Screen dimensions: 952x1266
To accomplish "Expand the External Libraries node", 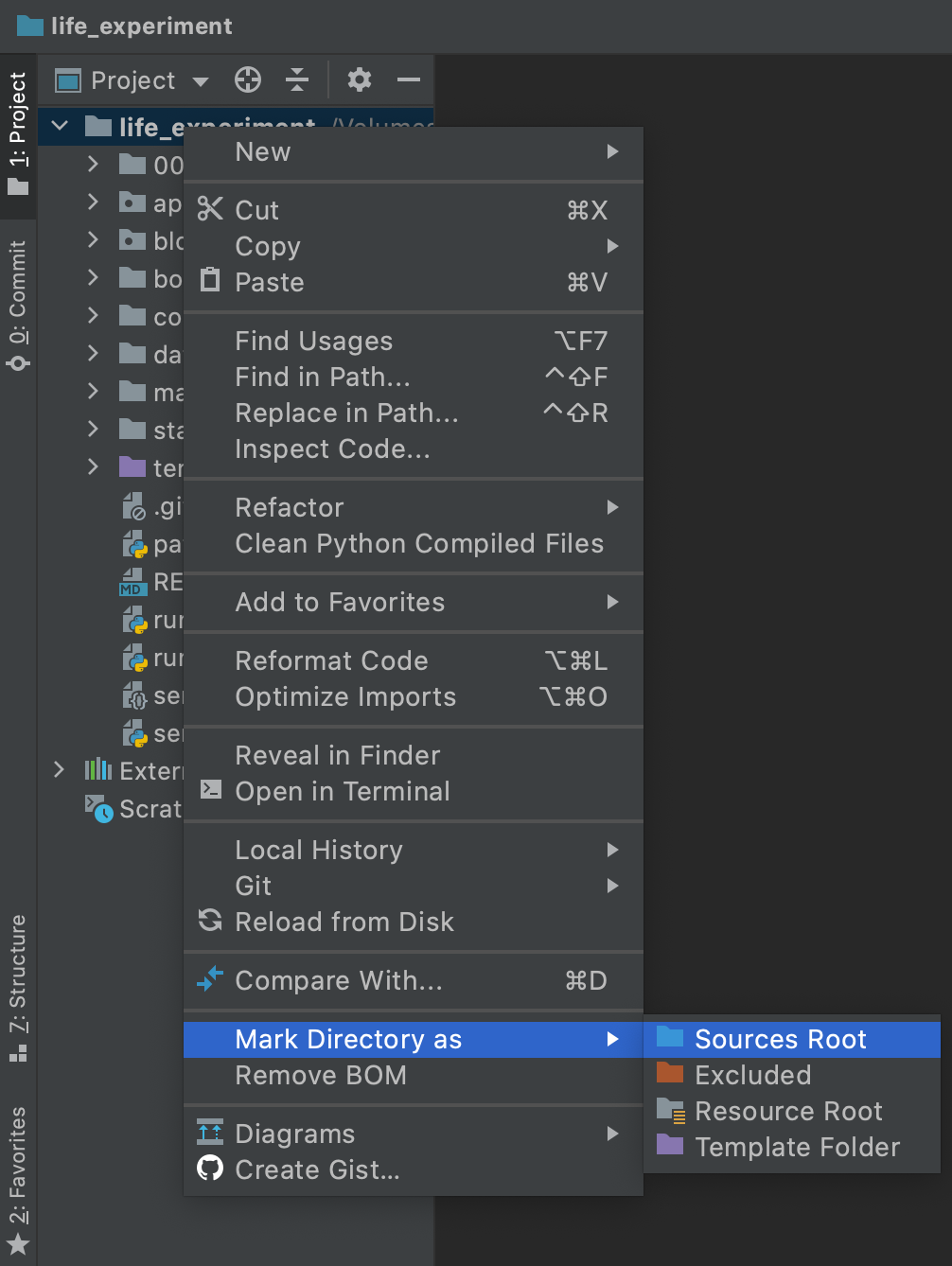I will 60,770.
